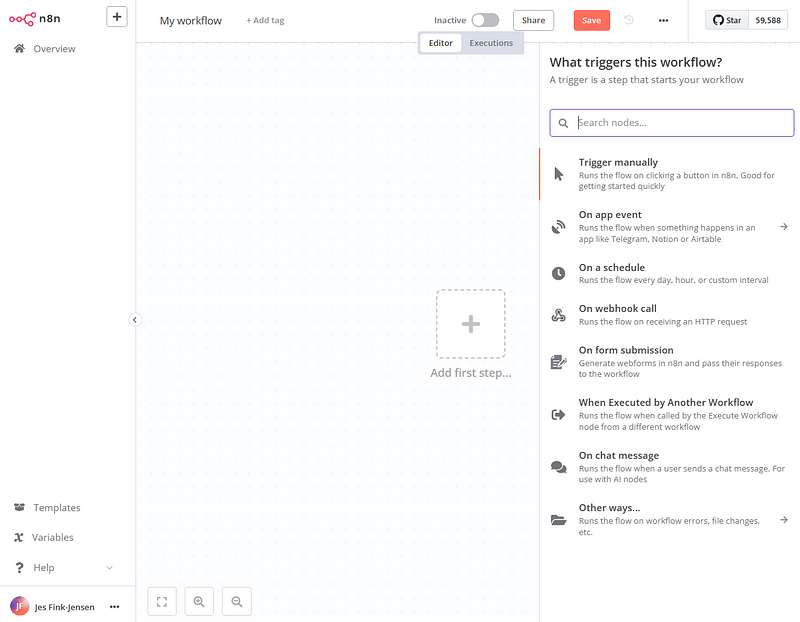Click the webhook icon

(x=559, y=315)
